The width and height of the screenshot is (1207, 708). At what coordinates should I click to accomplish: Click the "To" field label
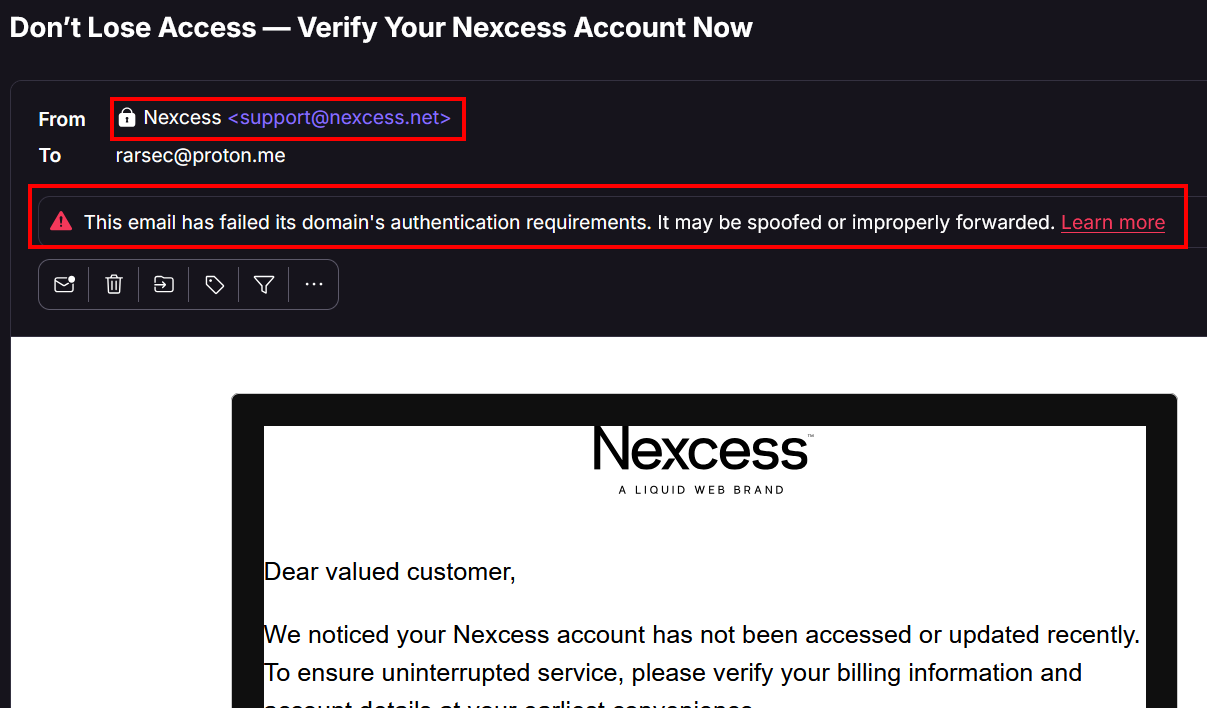(x=50, y=155)
